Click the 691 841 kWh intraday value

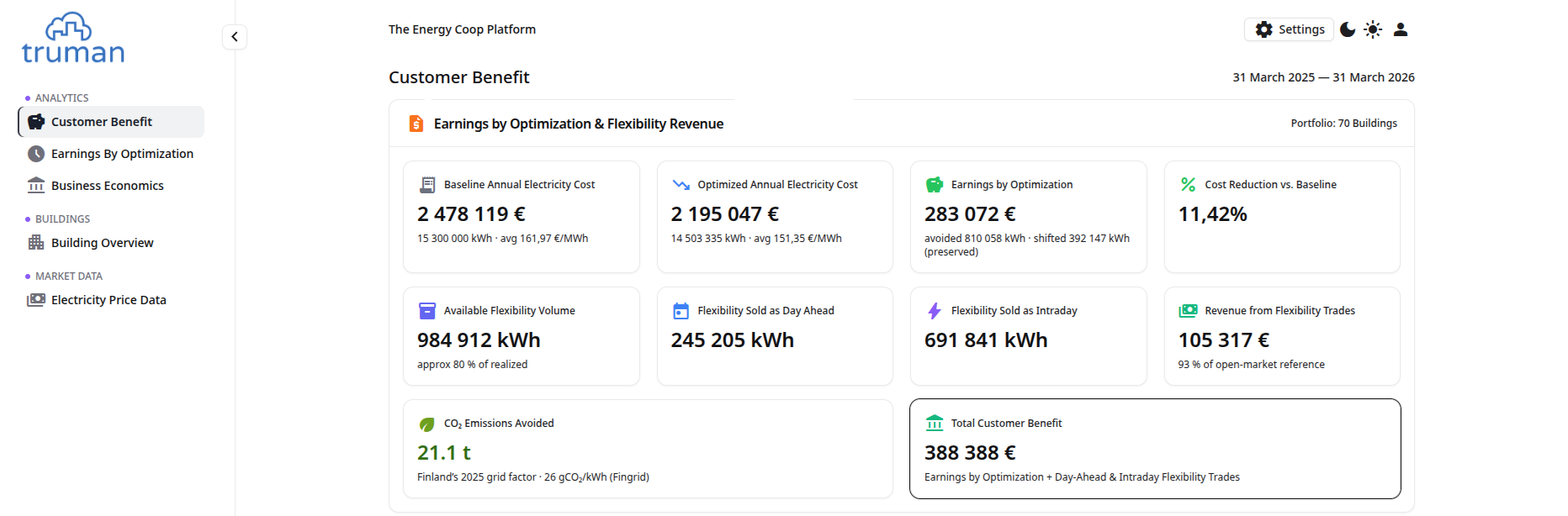986,340
